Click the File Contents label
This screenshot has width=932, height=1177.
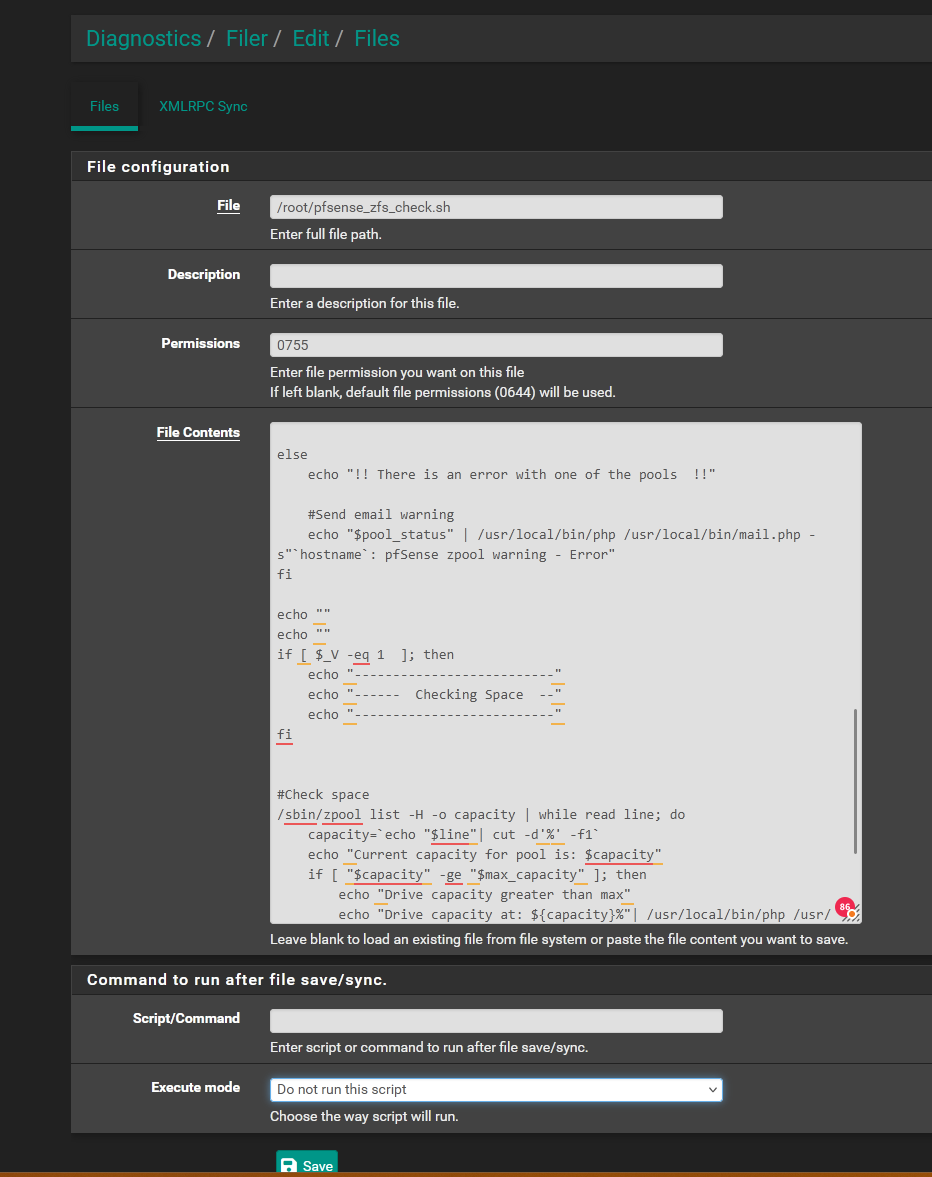pos(198,432)
